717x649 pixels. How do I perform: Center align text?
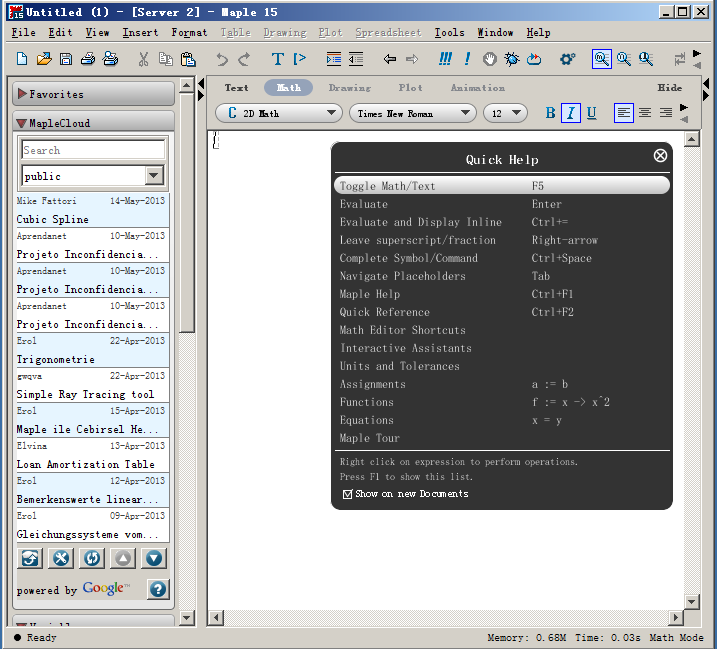(645, 113)
